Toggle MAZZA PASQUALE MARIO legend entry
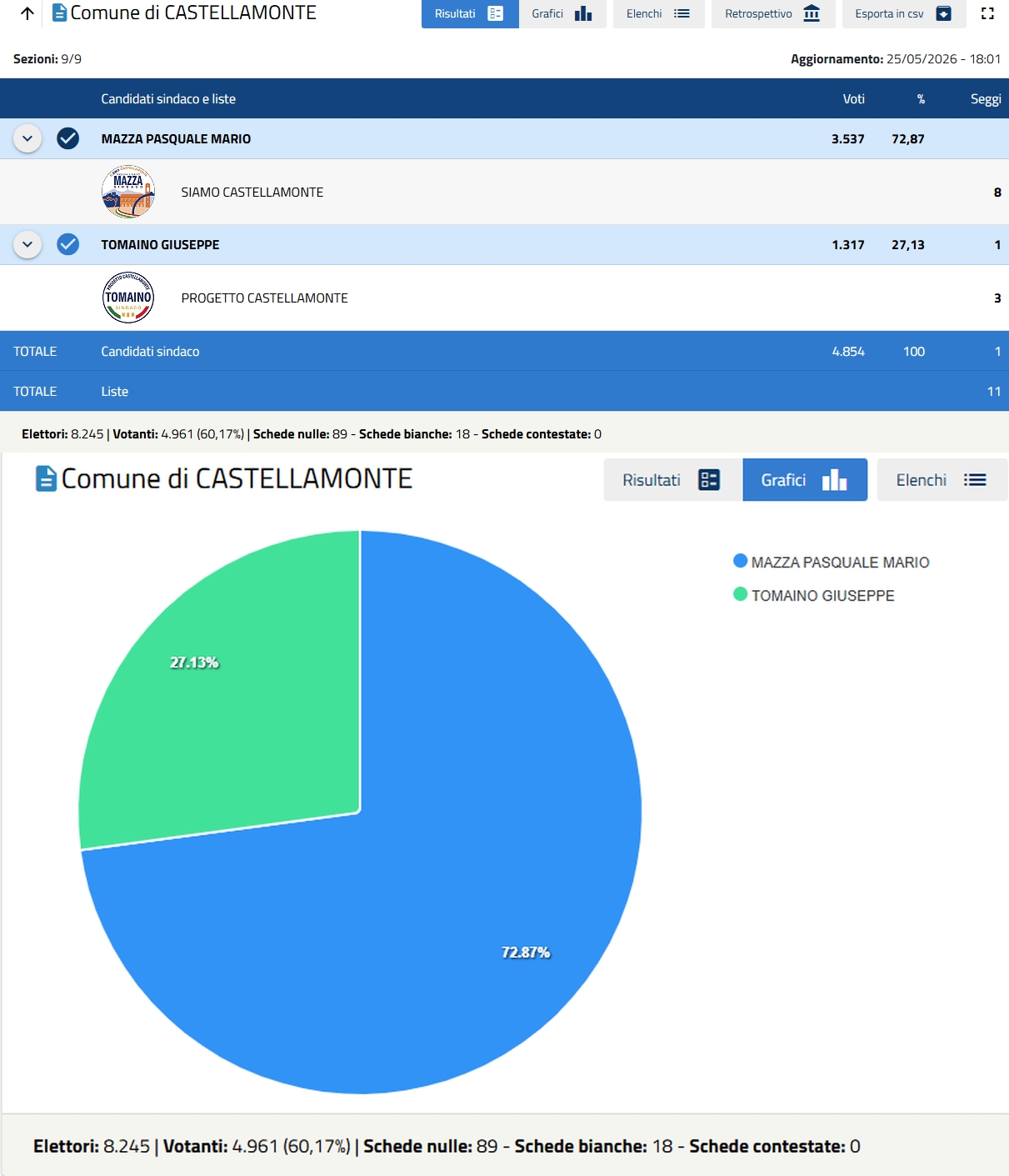Screen dimensions: 1009x1176 pyautogui.click(x=831, y=562)
